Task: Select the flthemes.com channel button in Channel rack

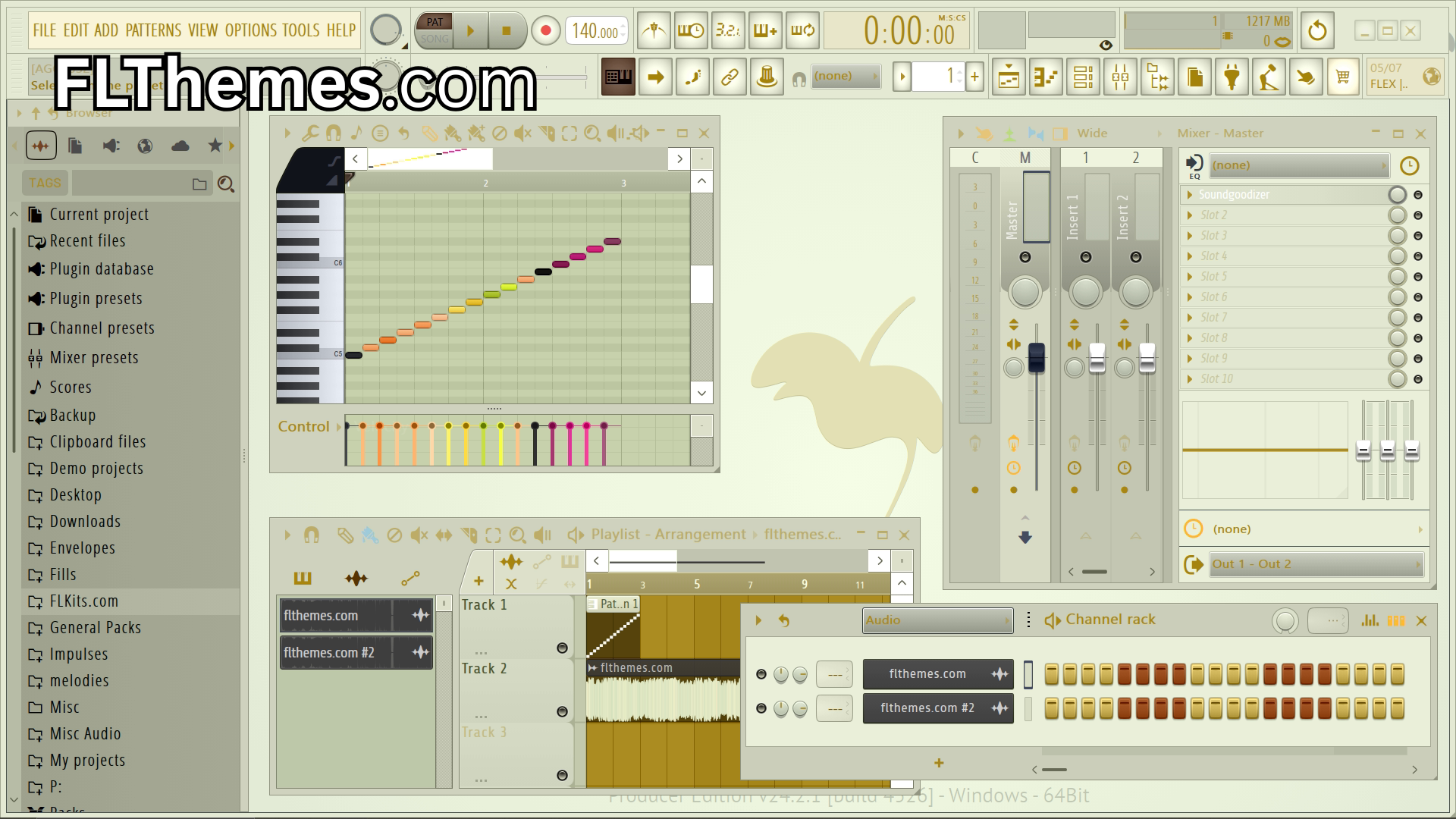Action: point(938,674)
